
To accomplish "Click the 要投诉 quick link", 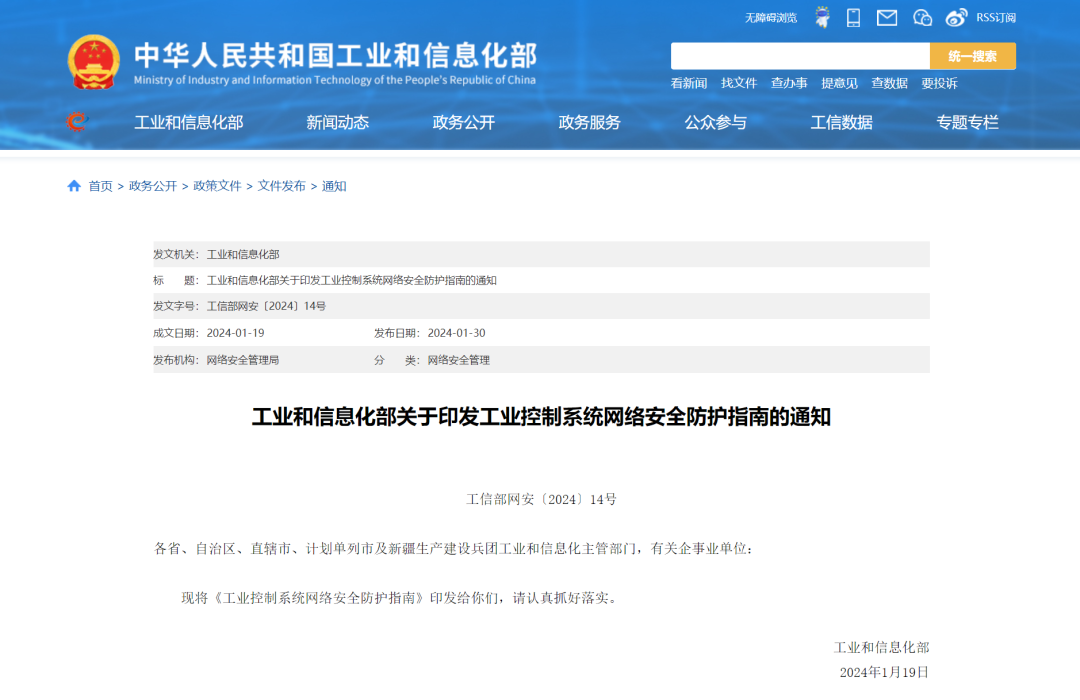I will [939, 83].
